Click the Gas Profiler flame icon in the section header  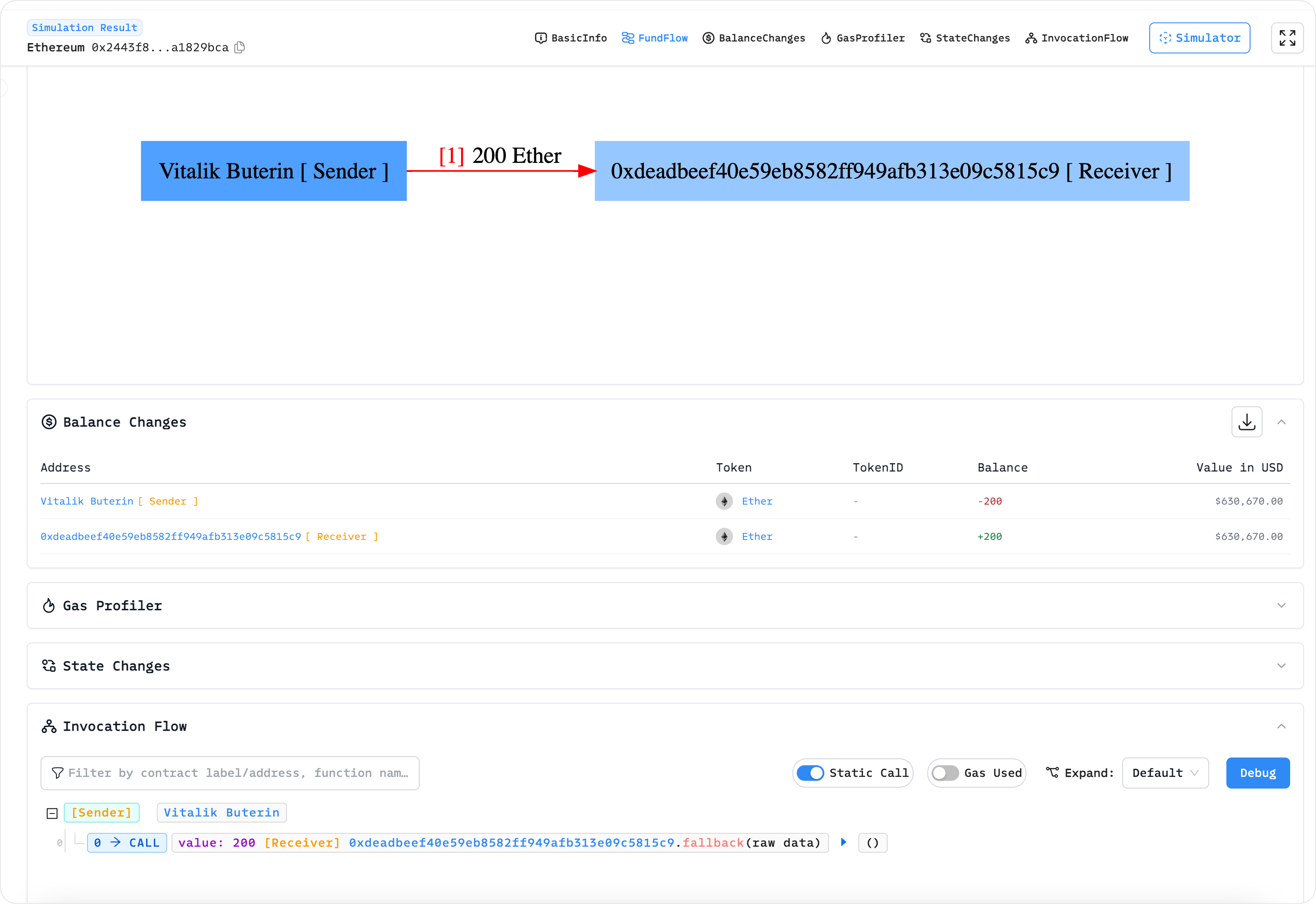click(49, 605)
